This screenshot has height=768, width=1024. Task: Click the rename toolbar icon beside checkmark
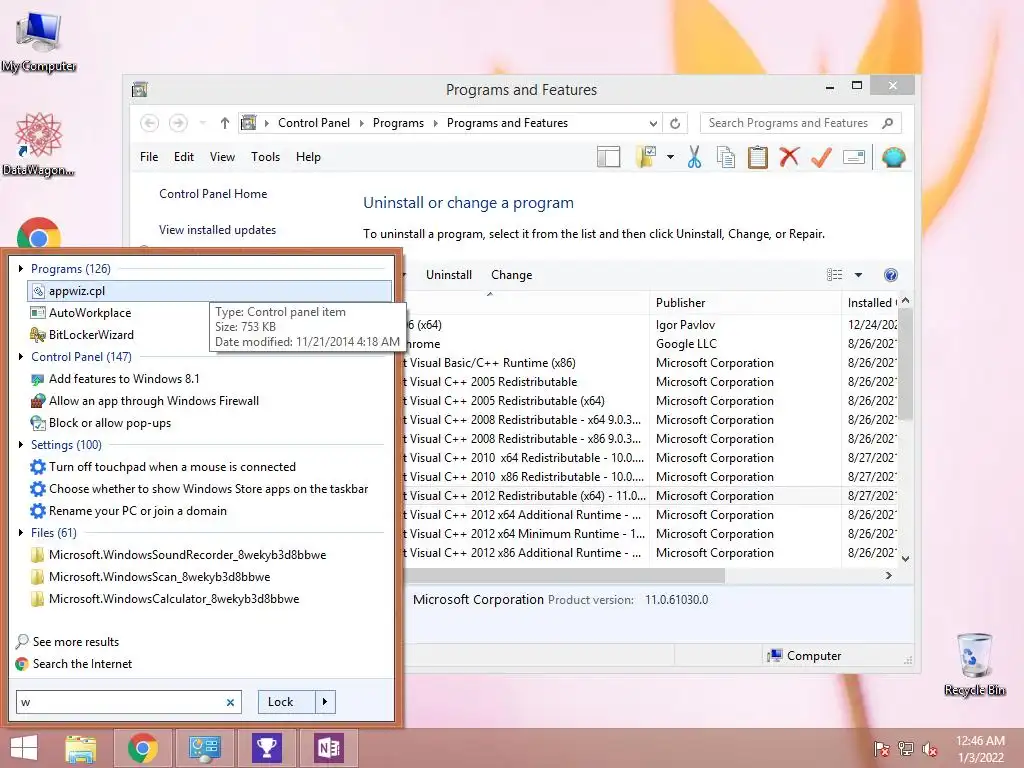click(x=854, y=157)
